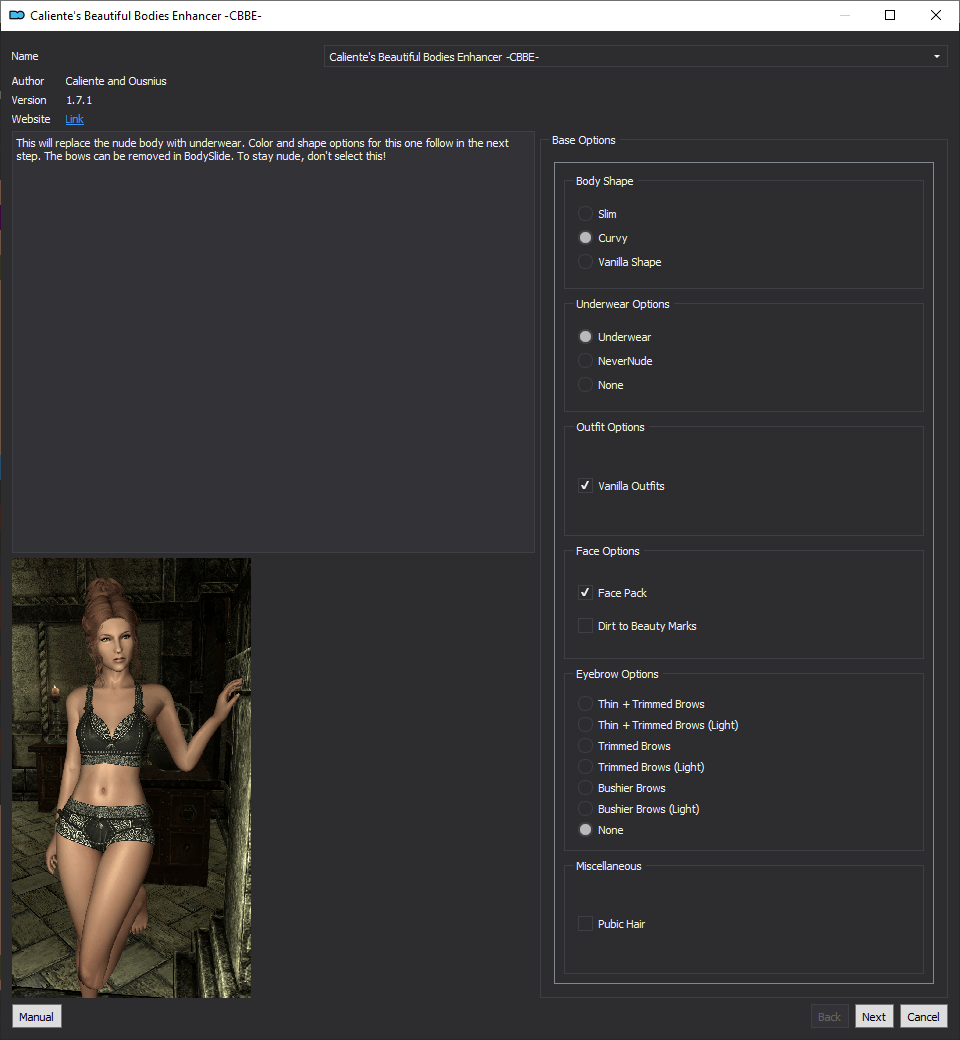Select the Slim body shape
Viewport: 960px width, 1040px height.
point(597,214)
